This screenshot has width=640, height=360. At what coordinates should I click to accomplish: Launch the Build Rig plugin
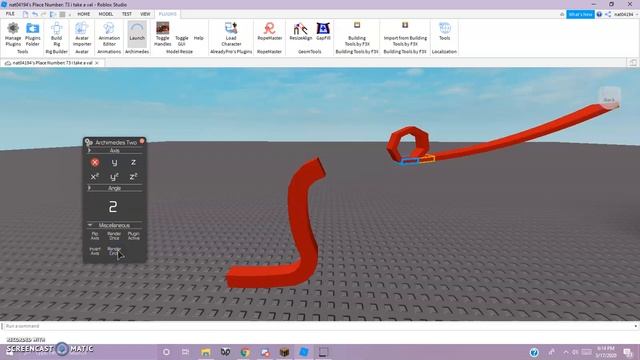[56, 34]
